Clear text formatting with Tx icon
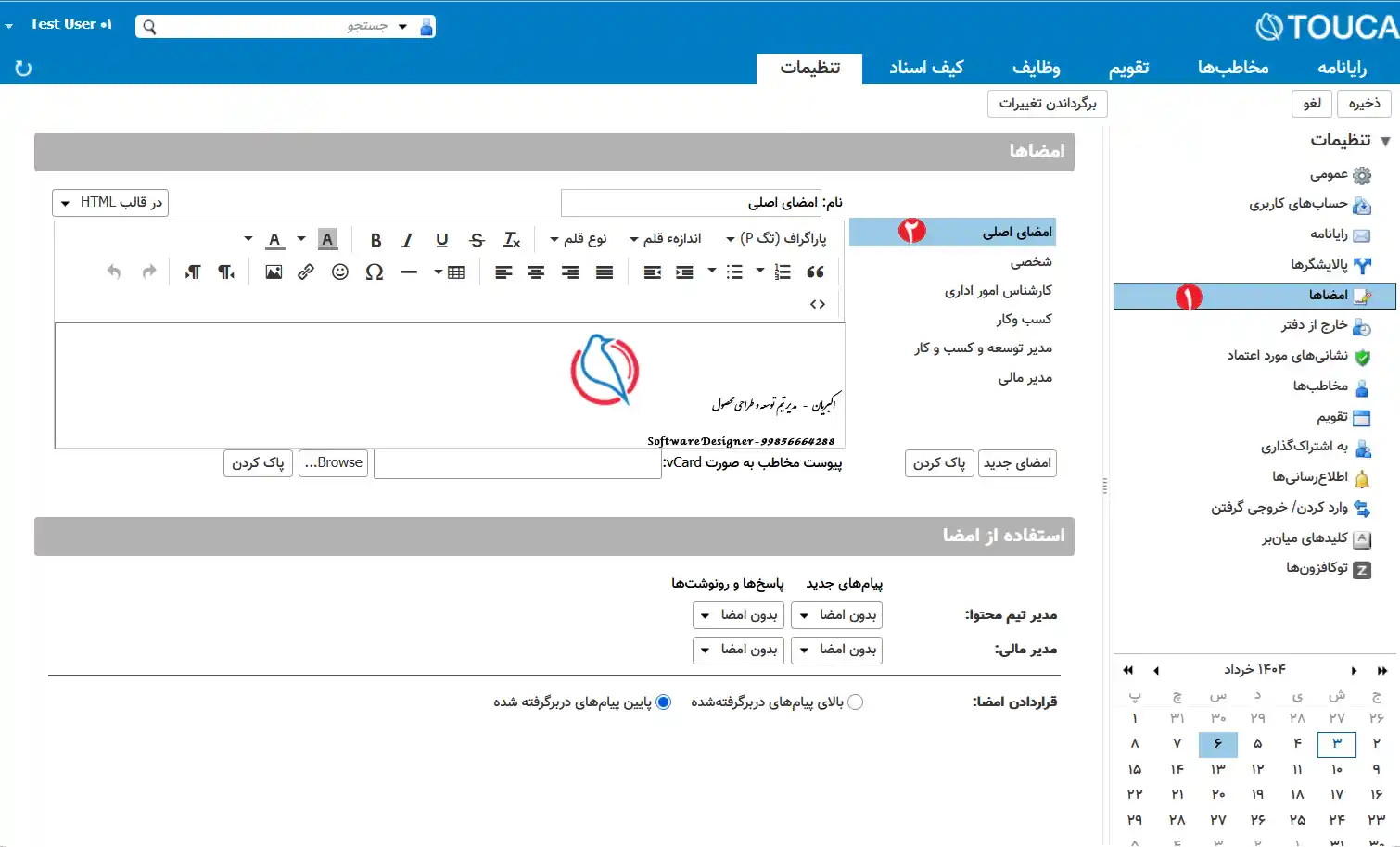This screenshot has height=847, width=1400. tap(511, 240)
